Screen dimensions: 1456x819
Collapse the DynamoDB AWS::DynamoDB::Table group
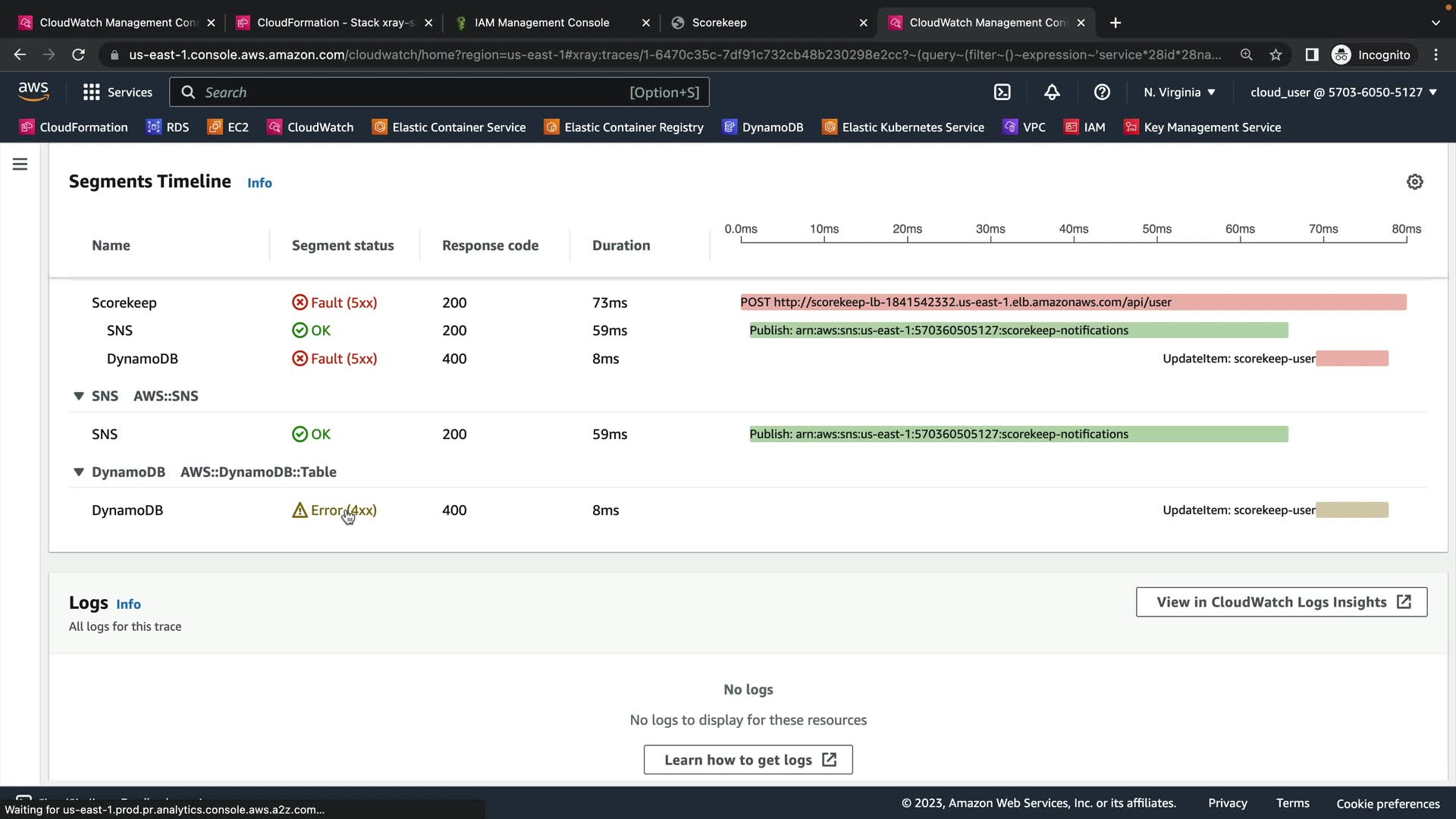tap(79, 472)
